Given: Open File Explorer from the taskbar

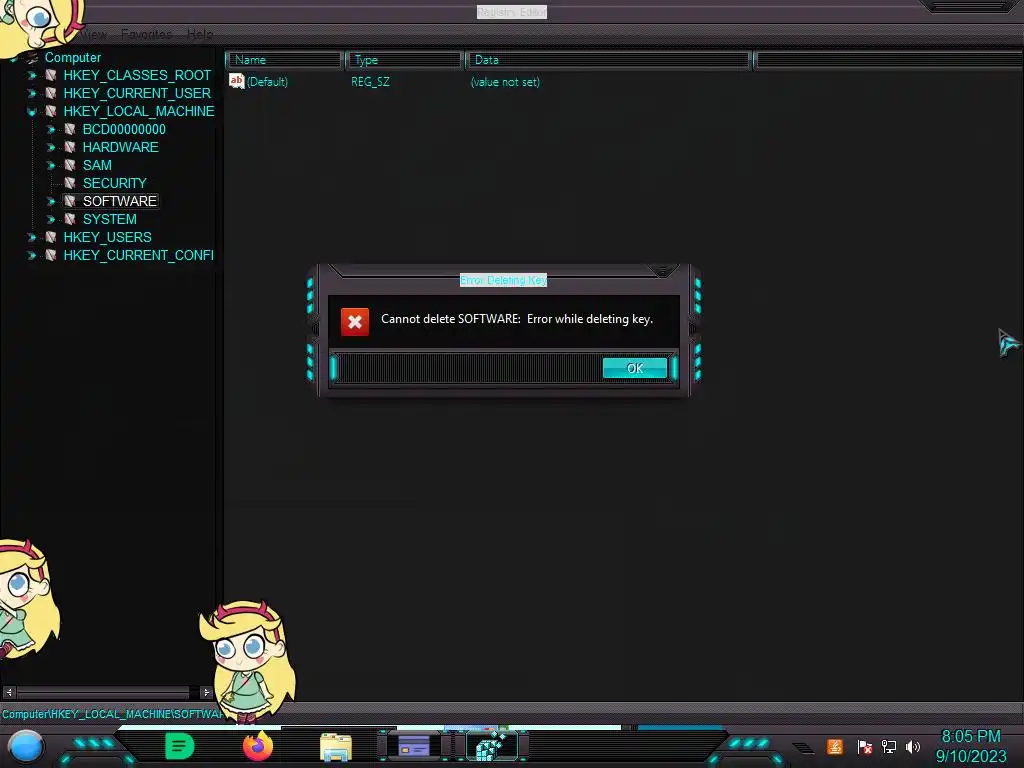Looking at the screenshot, I should click(x=336, y=747).
